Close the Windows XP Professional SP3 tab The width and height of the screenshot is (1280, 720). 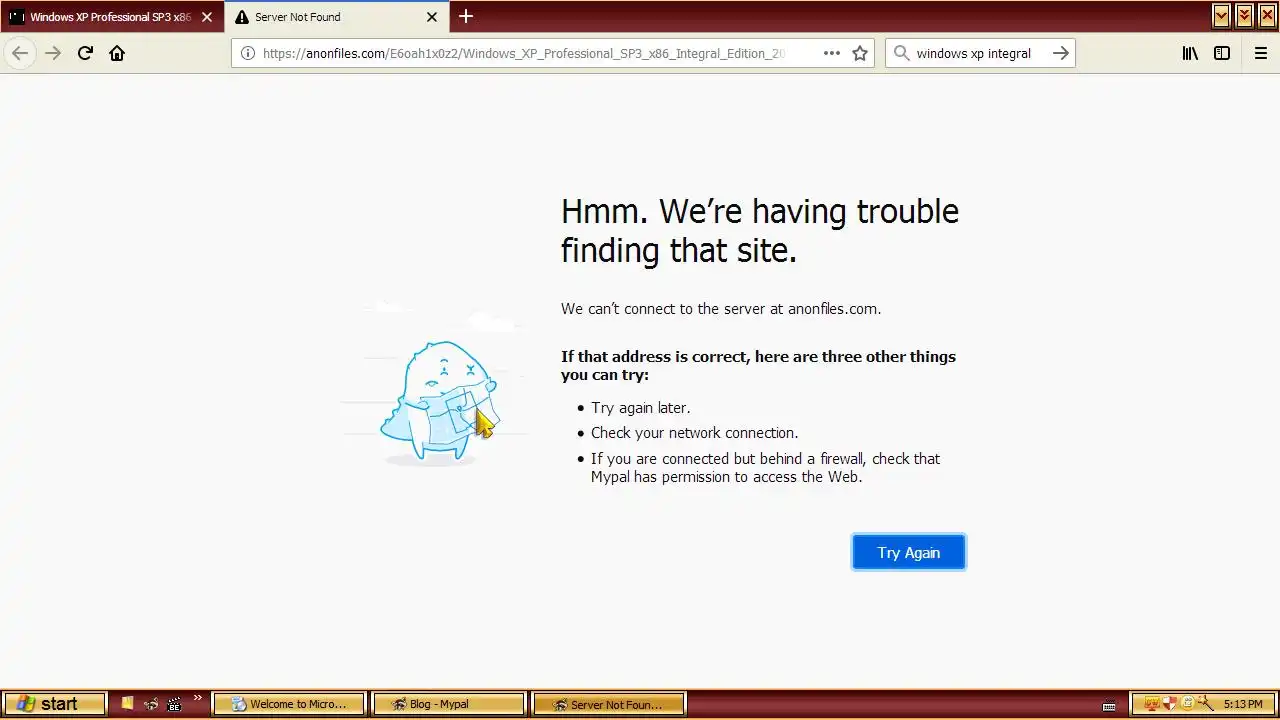coord(207,17)
